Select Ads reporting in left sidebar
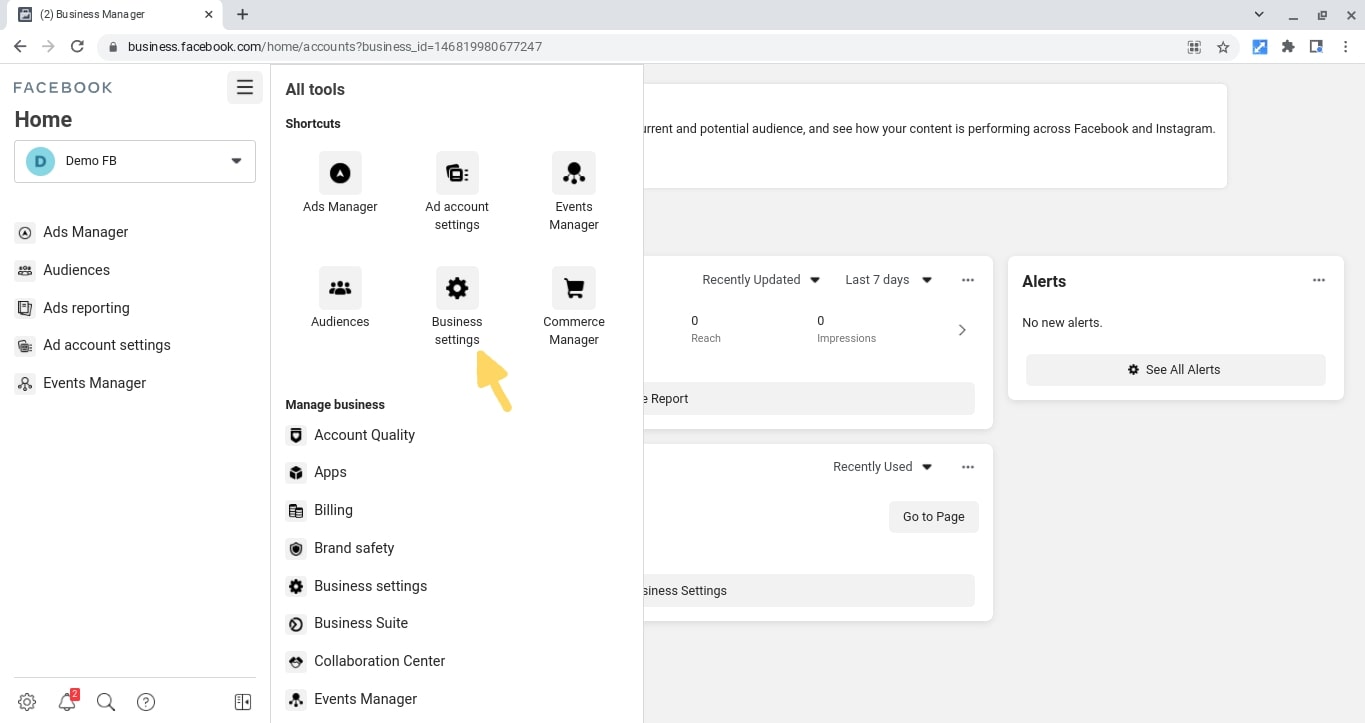The height and width of the screenshot is (723, 1365). pyautogui.click(x=73, y=308)
